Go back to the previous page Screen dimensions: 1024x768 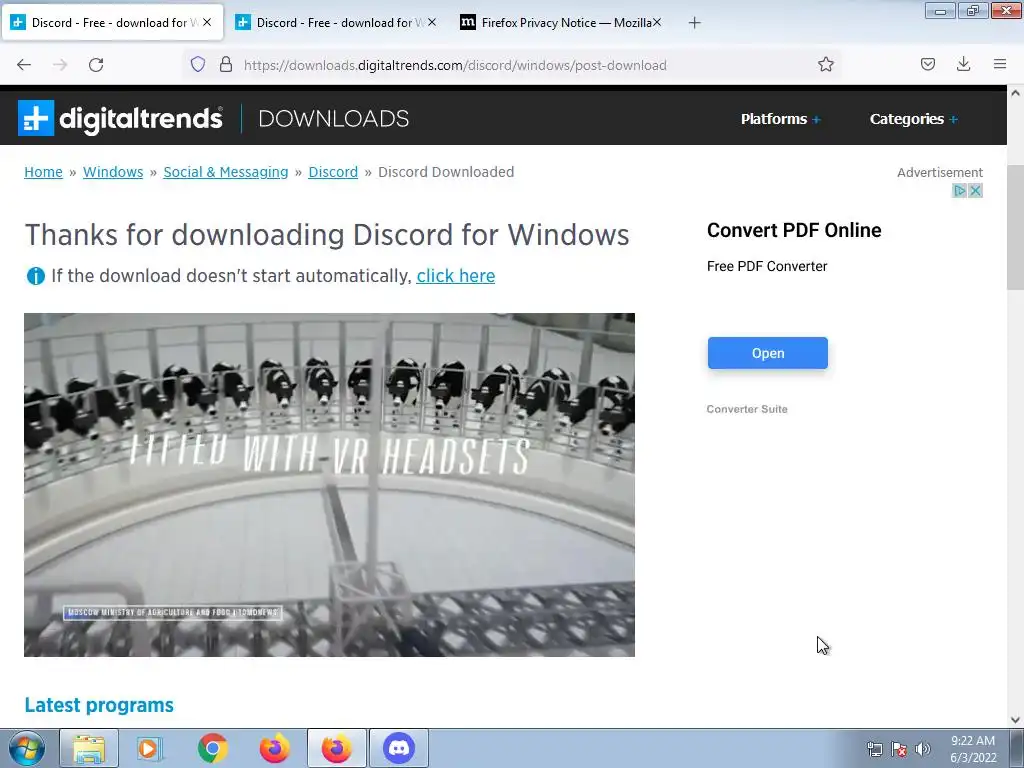(x=24, y=65)
